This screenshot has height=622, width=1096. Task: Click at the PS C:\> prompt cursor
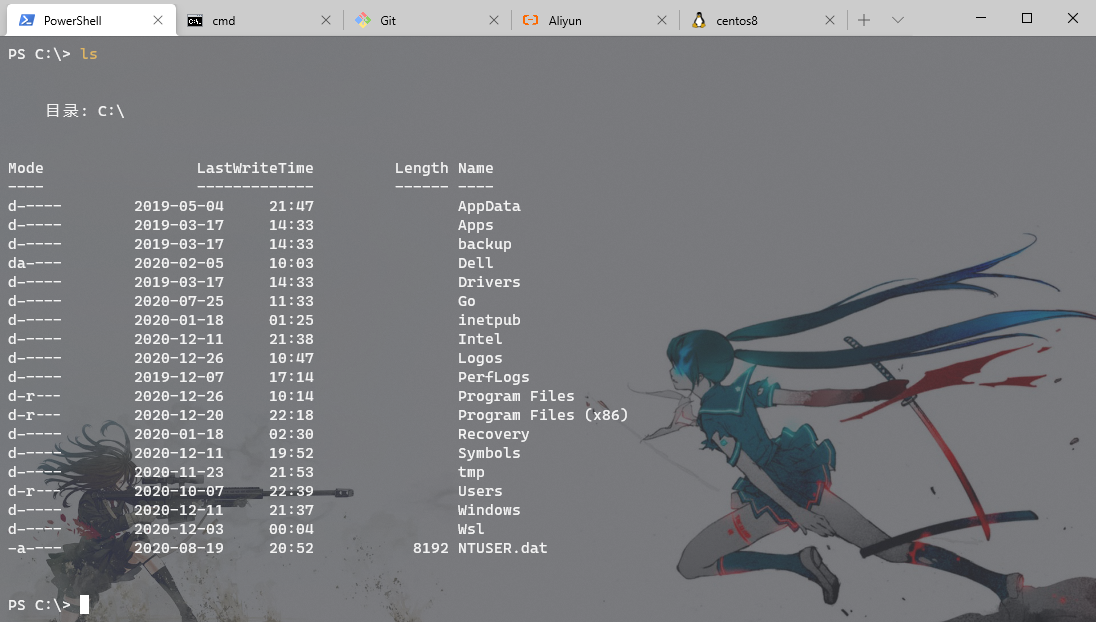pyautogui.click(x=85, y=605)
